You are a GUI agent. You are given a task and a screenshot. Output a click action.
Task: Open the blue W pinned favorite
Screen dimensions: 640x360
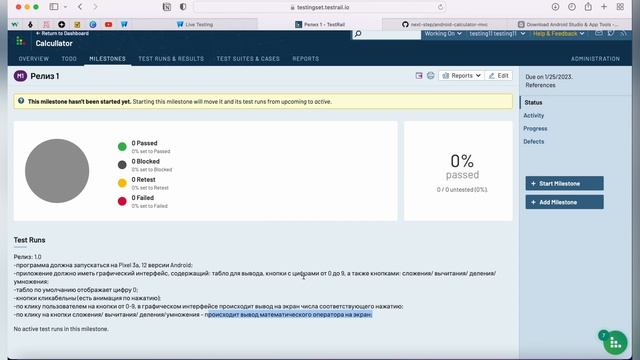coord(124,24)
